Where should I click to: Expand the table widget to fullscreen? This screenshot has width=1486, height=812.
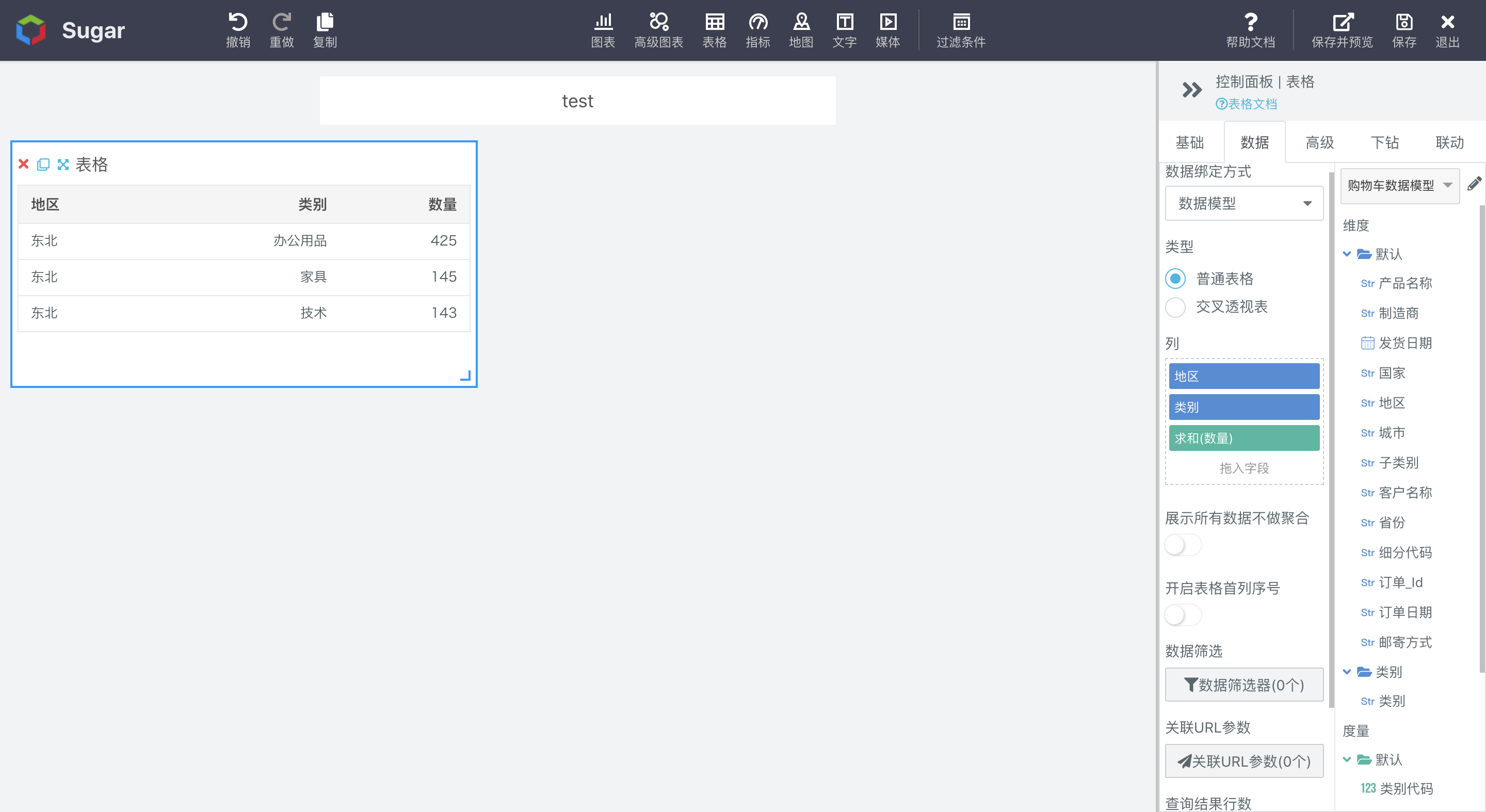click(63, 165)
